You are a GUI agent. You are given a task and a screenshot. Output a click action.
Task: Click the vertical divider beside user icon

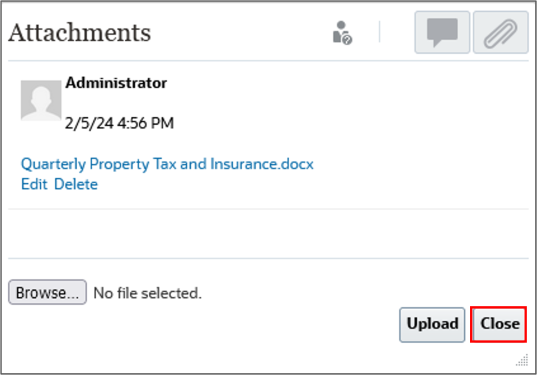379,32
